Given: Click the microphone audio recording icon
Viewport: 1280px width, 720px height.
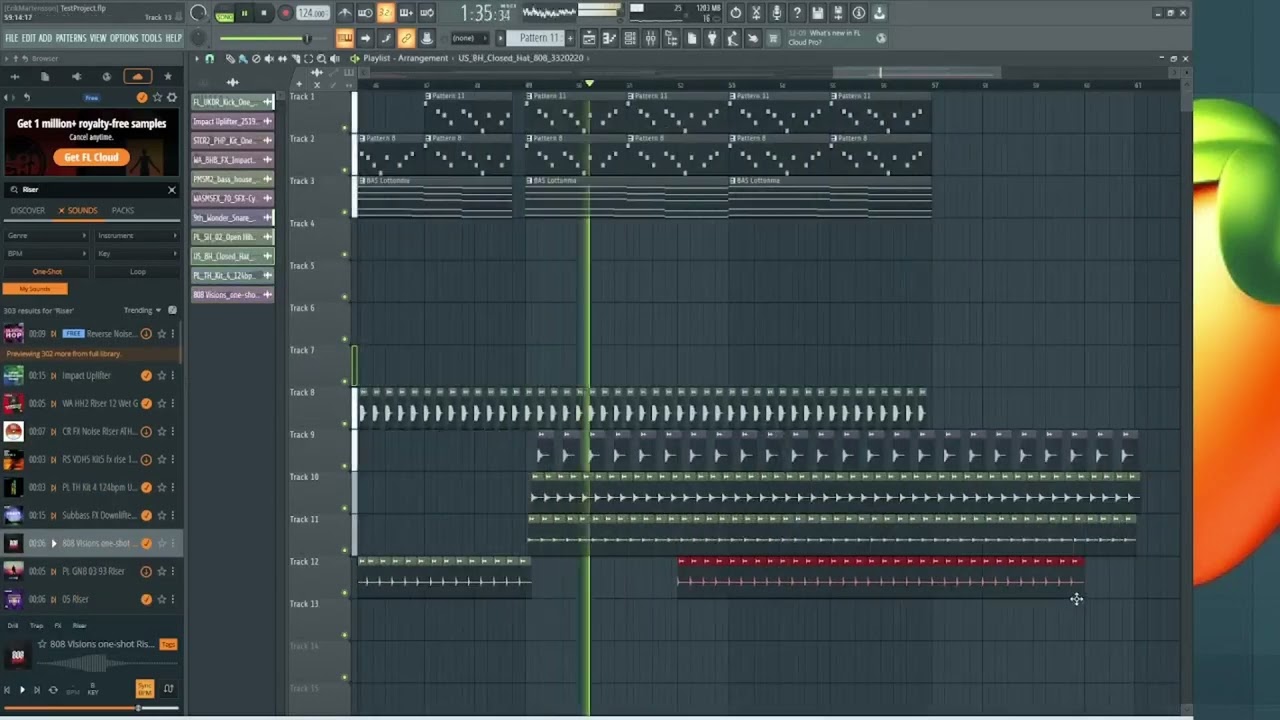Looking at the screenshot, I should [x=776, y=13].
